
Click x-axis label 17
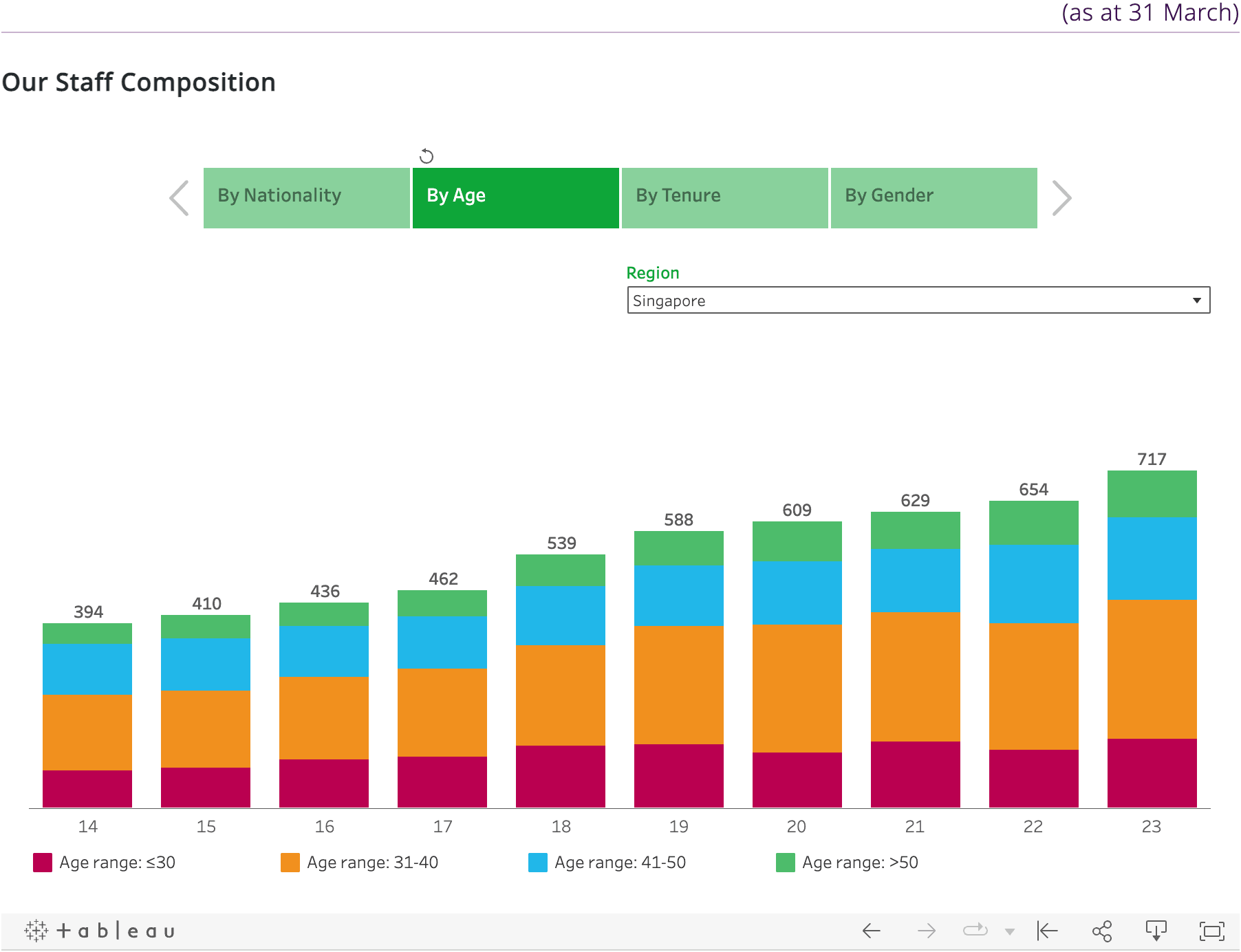coord(443,827)
